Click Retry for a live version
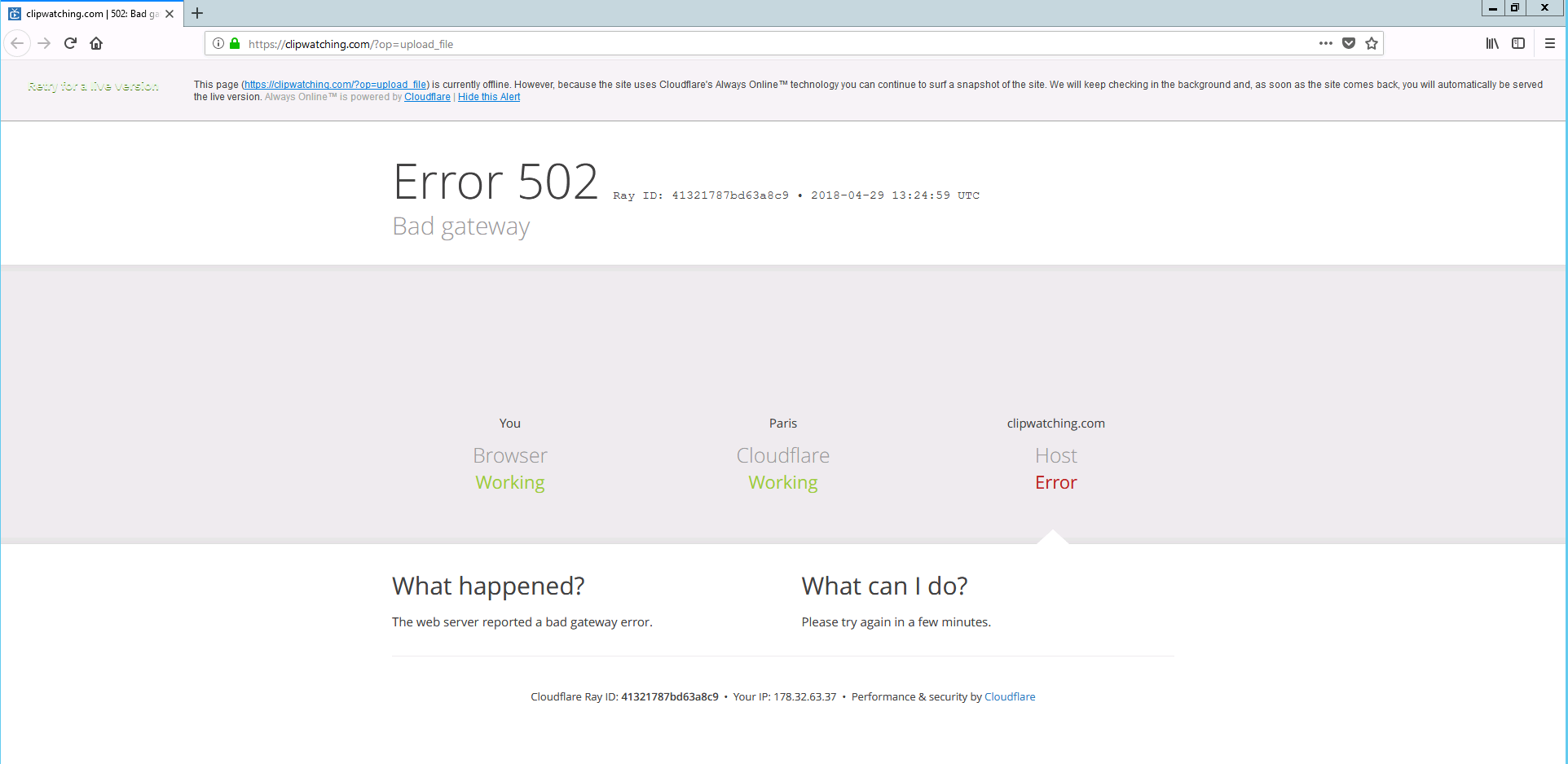1568x764 pixels. click(x=93, y=86)
